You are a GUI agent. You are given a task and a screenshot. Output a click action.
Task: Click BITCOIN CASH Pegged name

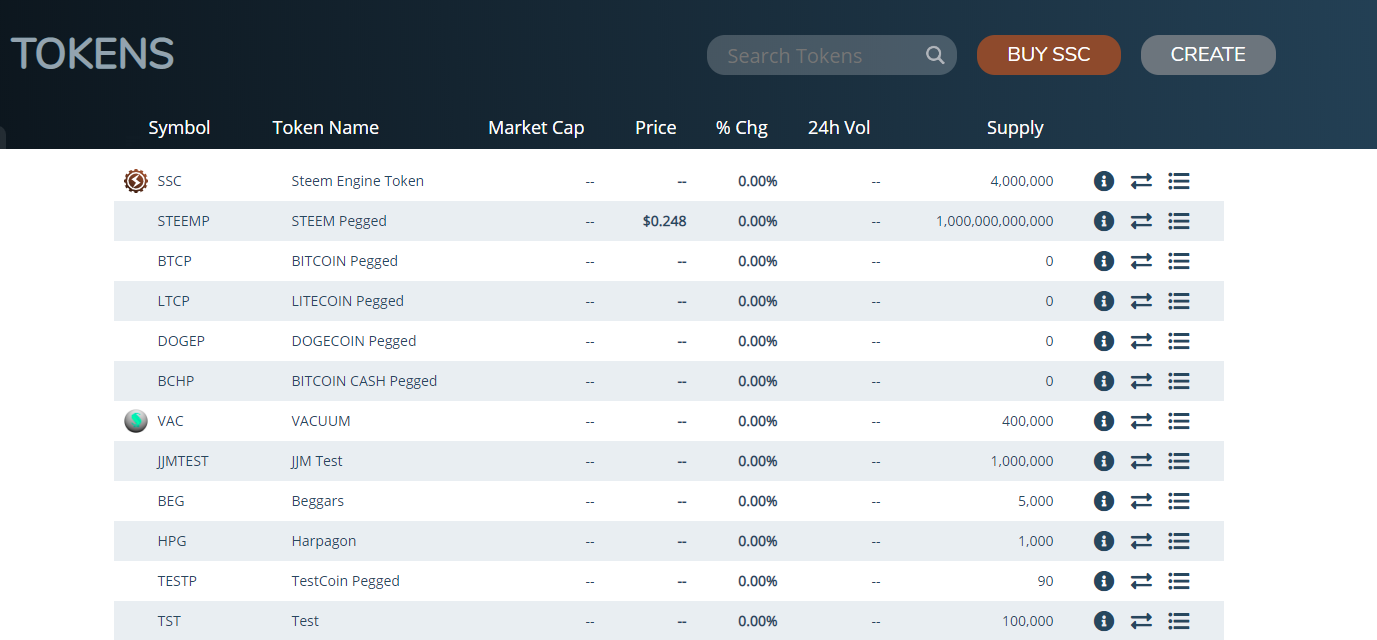tap(364, 381)
